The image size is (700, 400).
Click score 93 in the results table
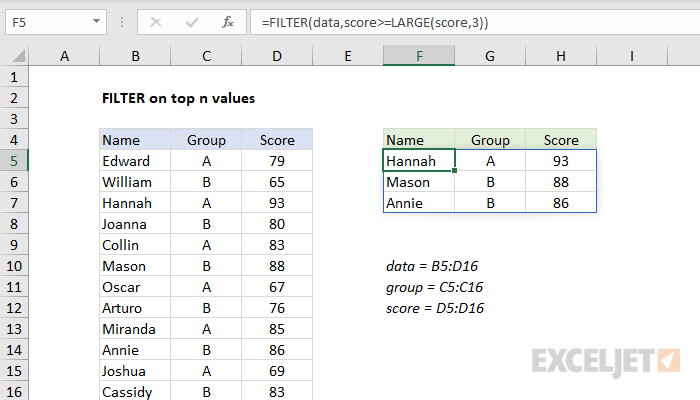pyautogui.click(x=561, y=161)
